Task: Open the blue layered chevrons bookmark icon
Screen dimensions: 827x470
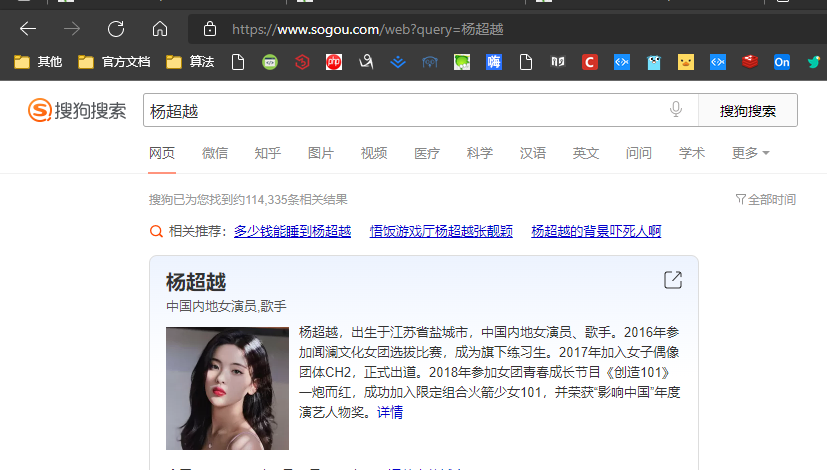Action: (398, 62)
